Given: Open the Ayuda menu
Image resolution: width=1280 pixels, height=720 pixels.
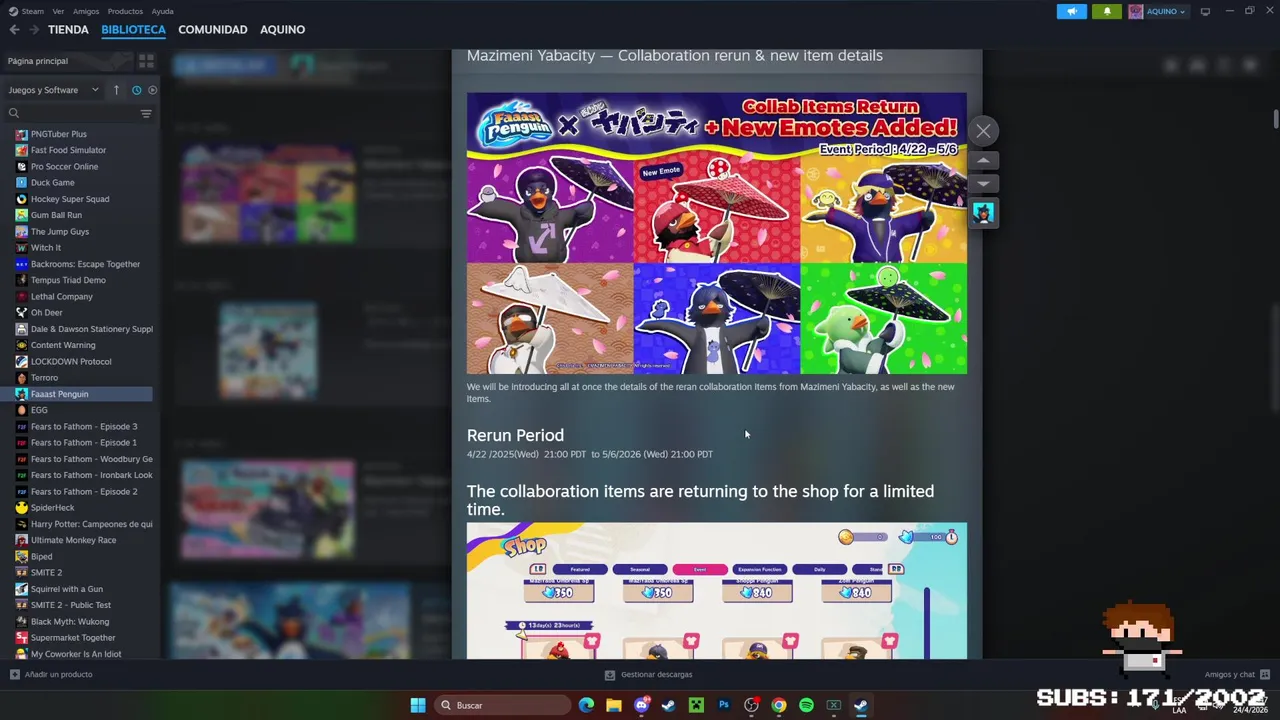Looking at the screenshot, I should click(163, 11).
